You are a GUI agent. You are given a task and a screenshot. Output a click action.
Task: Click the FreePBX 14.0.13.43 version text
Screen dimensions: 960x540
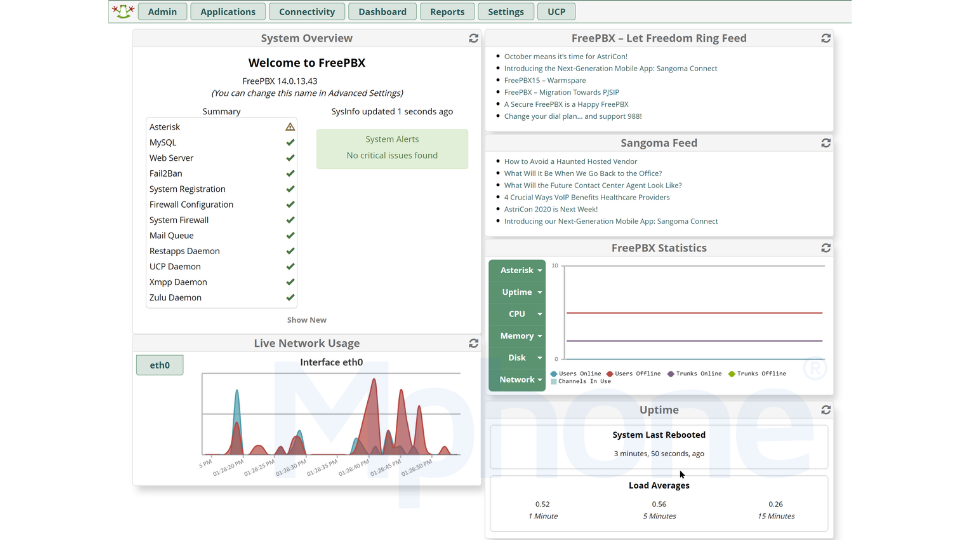coord(280,81)
